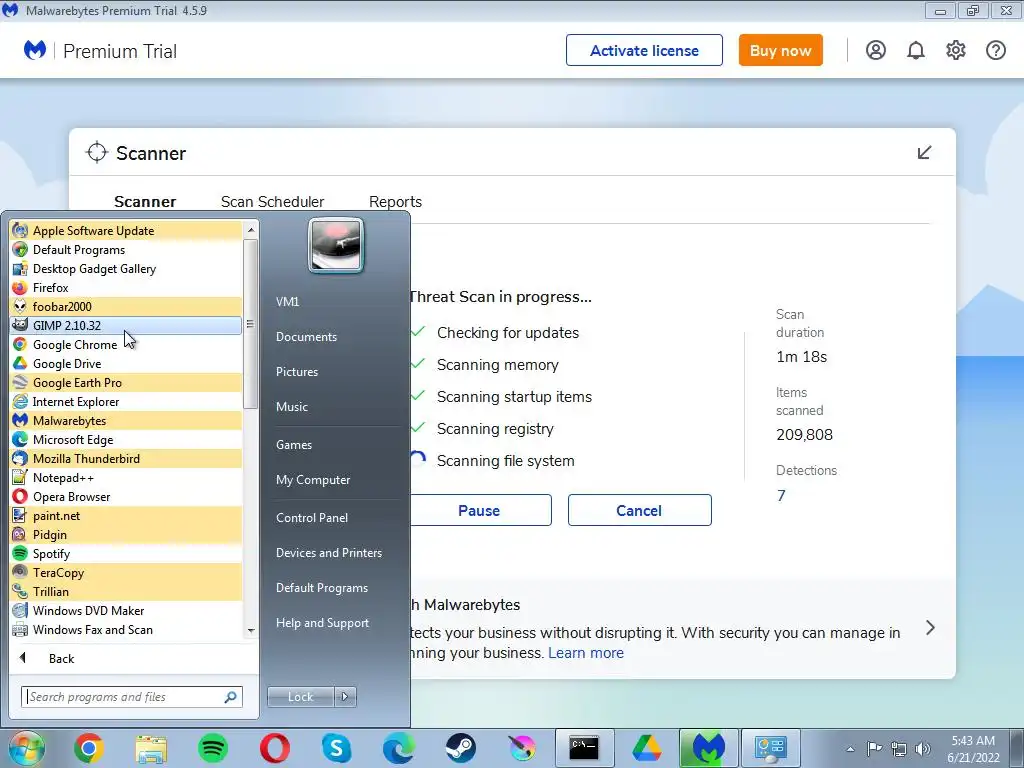Click the Buy now button
1024x768 pixels.
tap(780, 50)
